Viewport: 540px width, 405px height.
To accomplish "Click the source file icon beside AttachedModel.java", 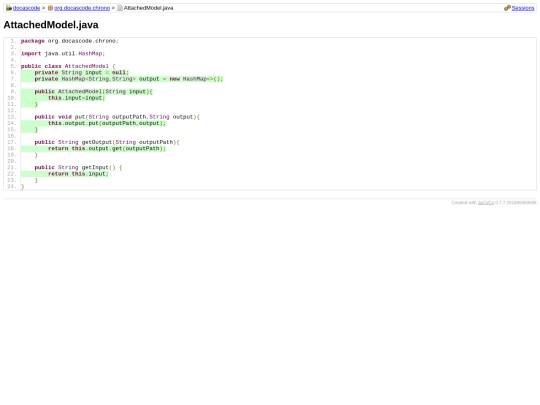I will [x=120, y=8].
